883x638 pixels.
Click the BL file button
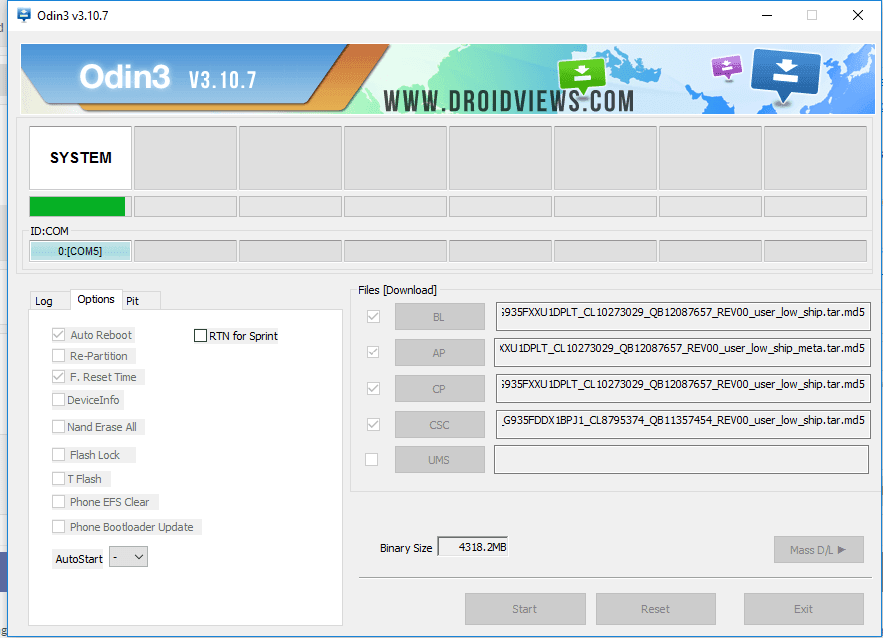(439, 316)
